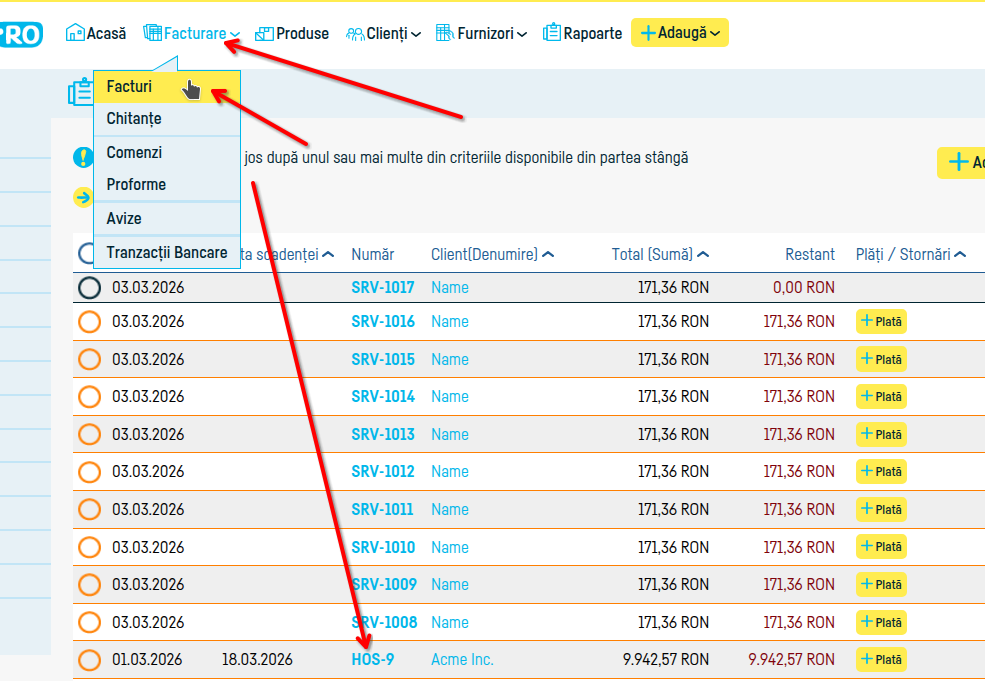Select the HOS-9 invoice row checkbox
The image size is (985, 681).
point(90,660)
